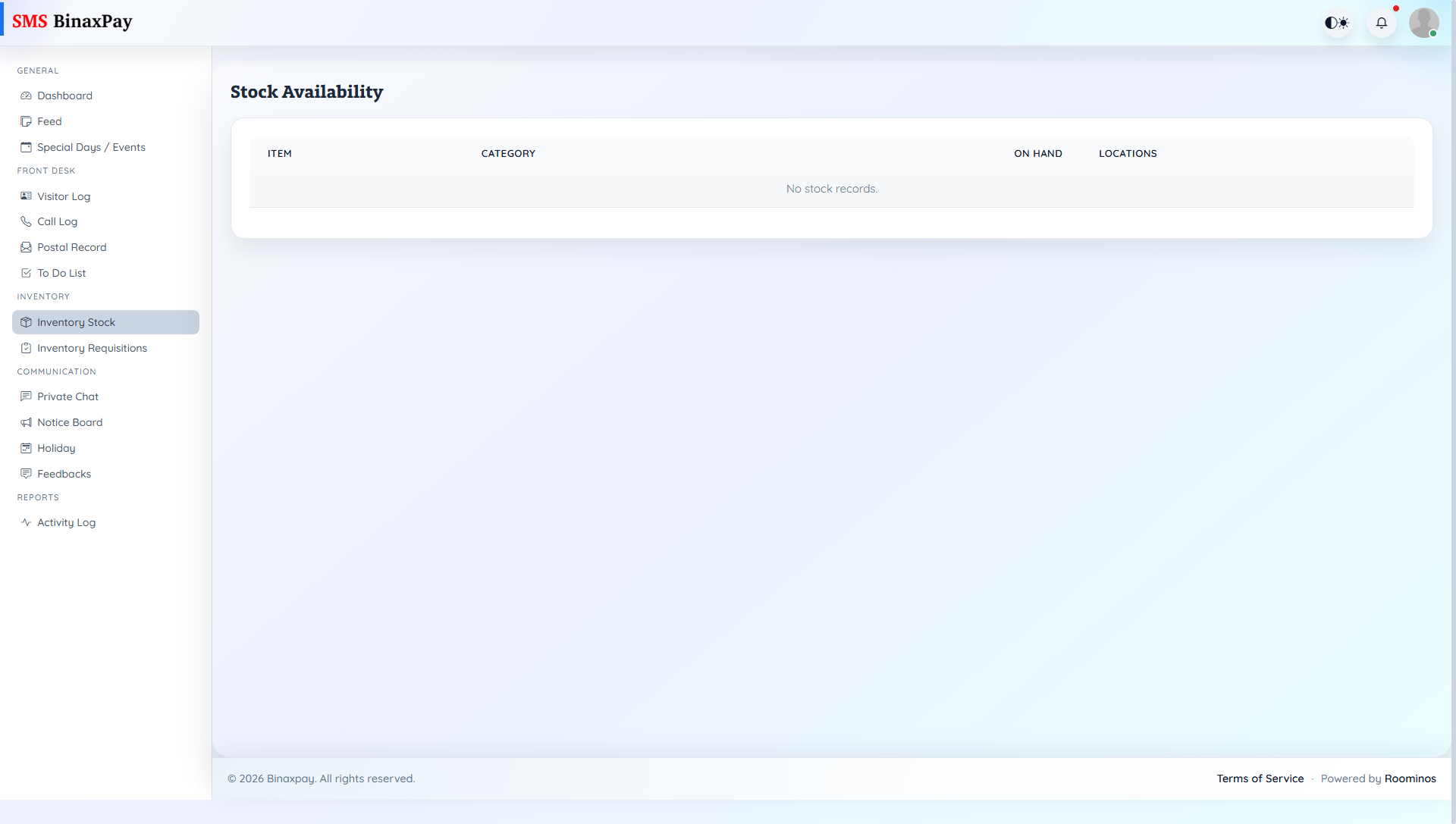Open the notifications bell

tap(1382, 23)
